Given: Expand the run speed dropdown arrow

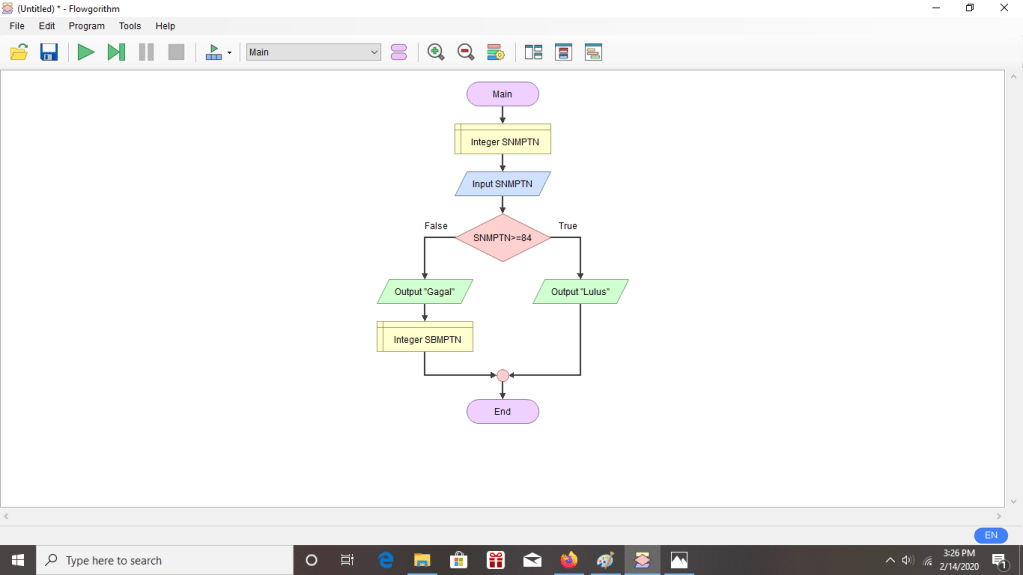Looking at the screenshot, I should (x=229, y=53).
